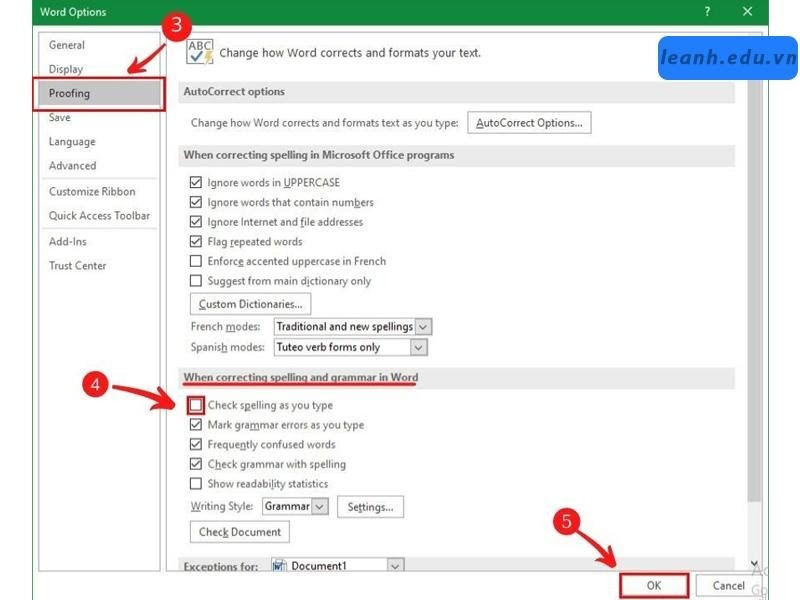
Task: Click the 'Writing Style:' label
Action: 222,506
